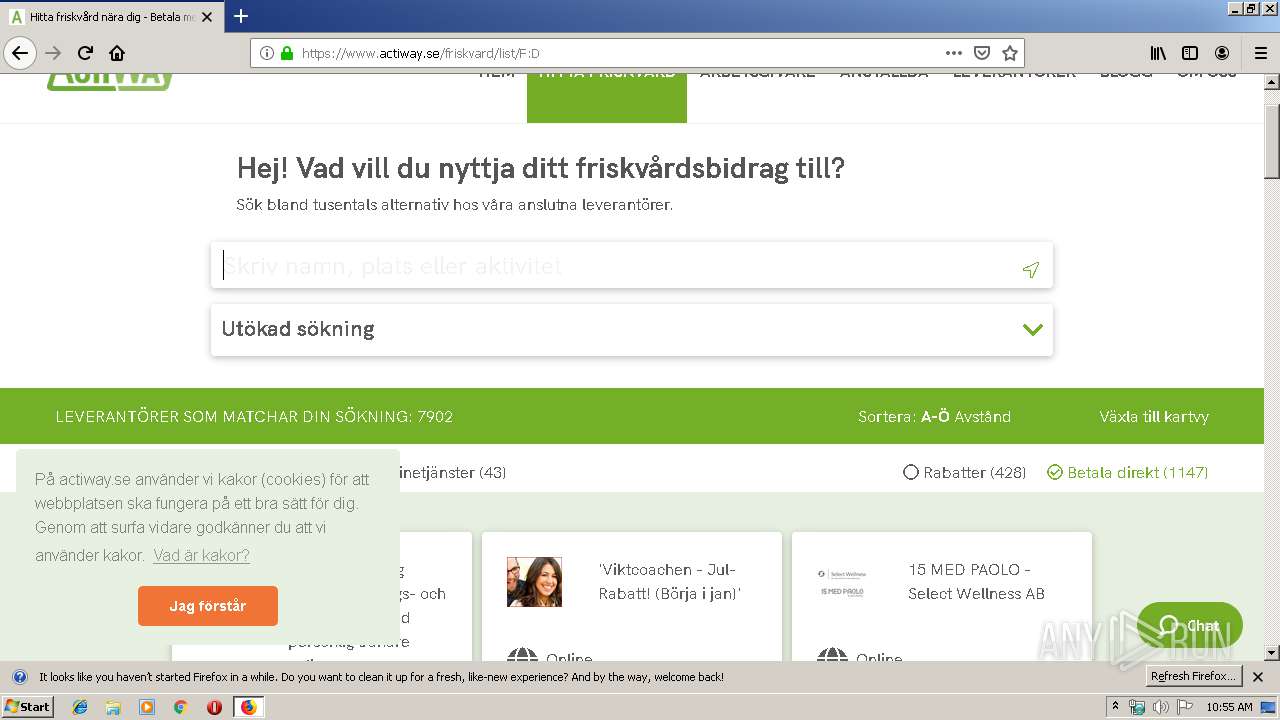This screenshot has width=1280, height=720.
Task: Close the Hitta friskvård tab
Action: (x=206, y=17)
